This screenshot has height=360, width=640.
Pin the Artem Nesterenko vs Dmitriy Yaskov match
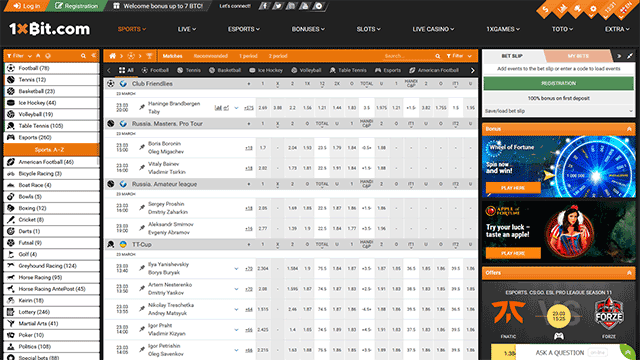tap(142, 289)
